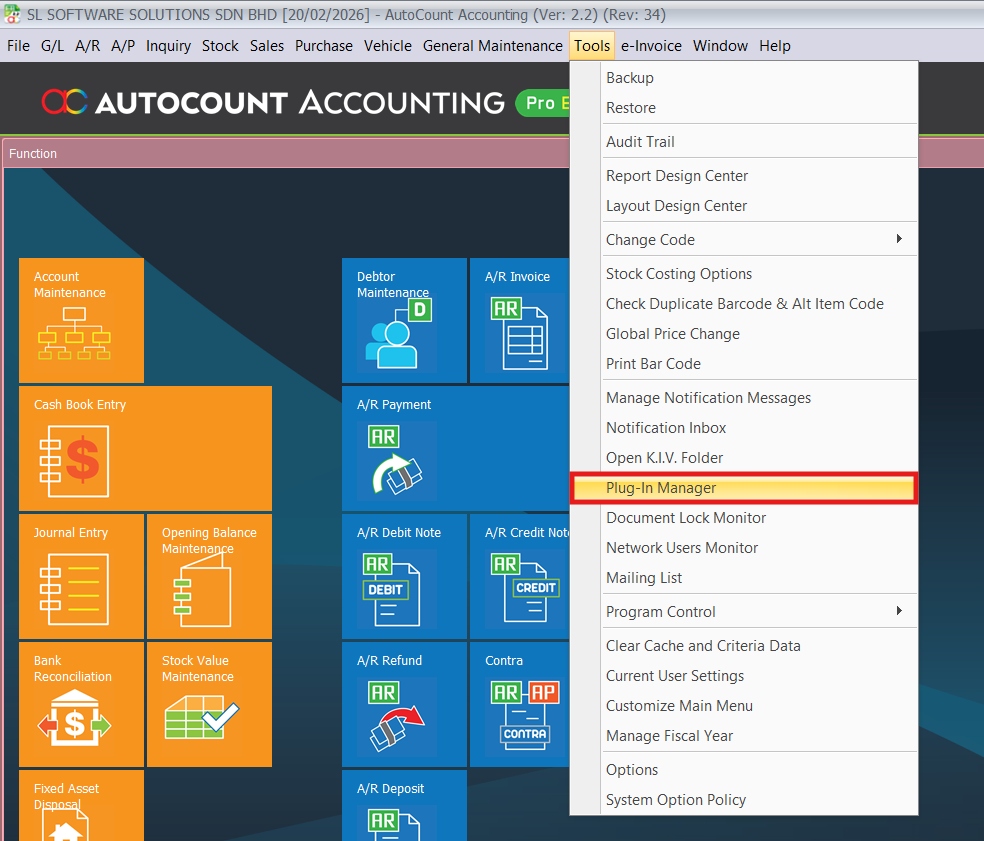Viewport: 984px width, 841px height.
Task: Open Stock Value Maintenance tile
Action: coord(209,704)
